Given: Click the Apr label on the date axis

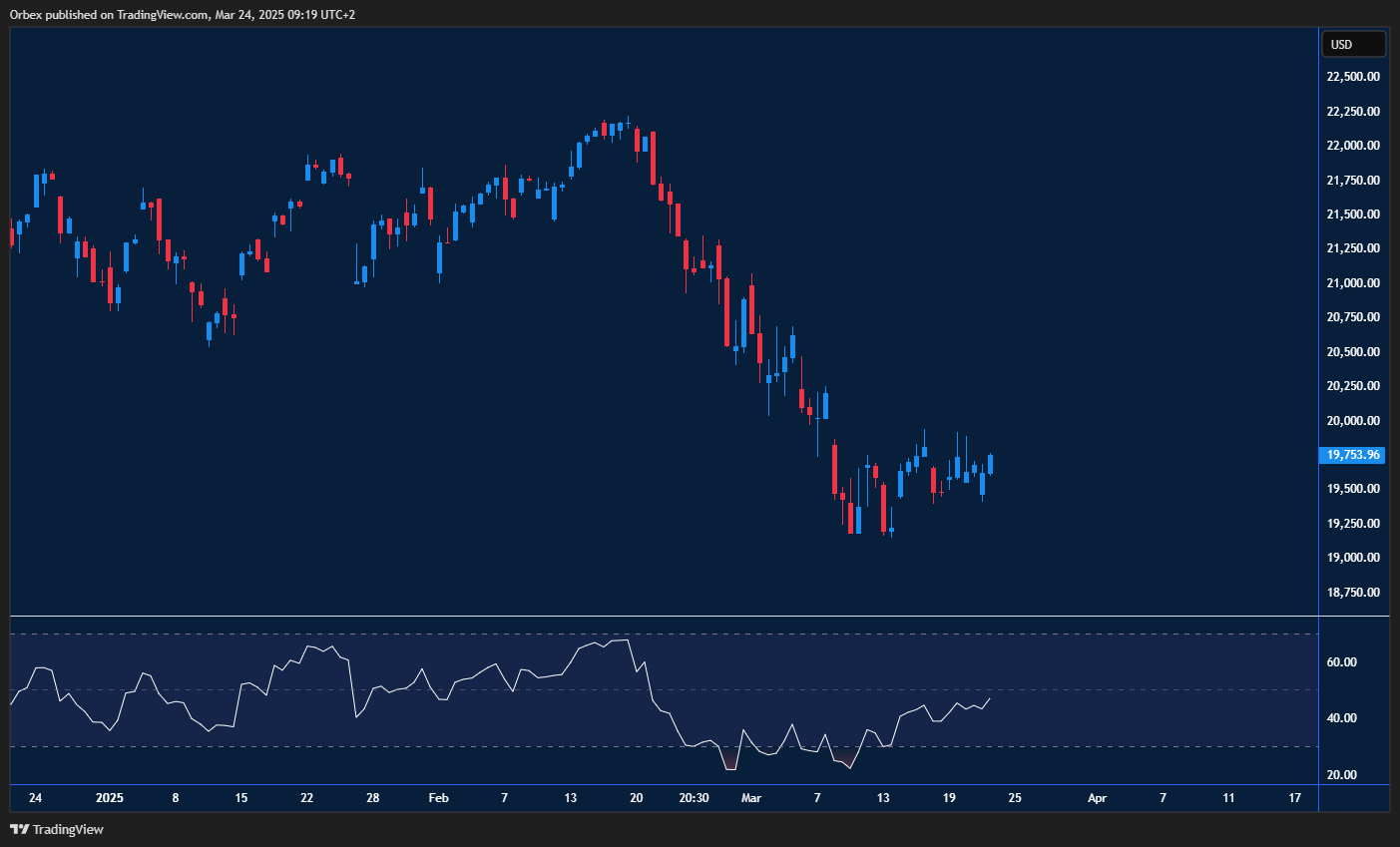Looking at the screenshot, I should coord(1097,798).
